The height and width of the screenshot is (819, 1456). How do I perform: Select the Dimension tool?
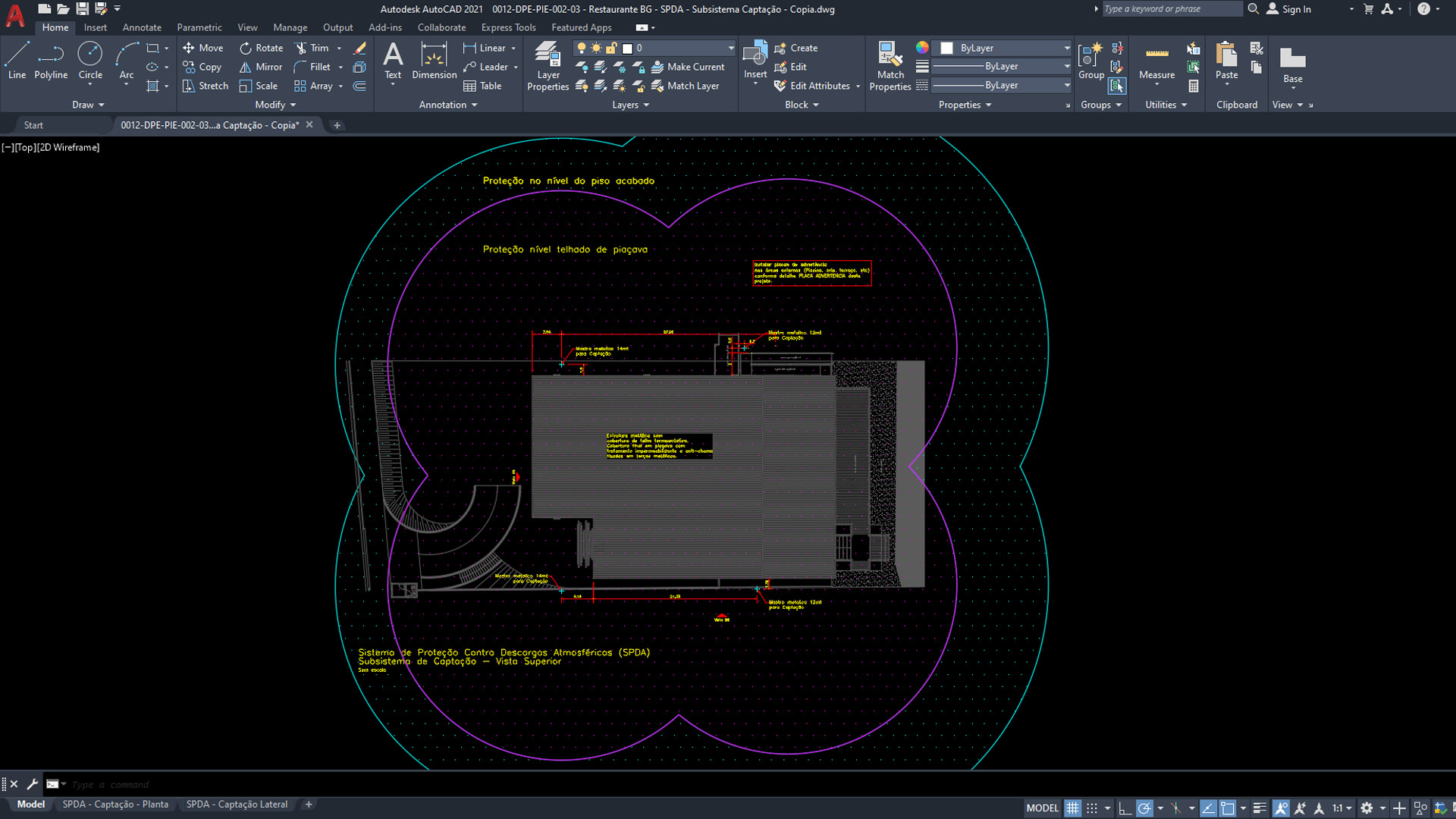[434, 61]
